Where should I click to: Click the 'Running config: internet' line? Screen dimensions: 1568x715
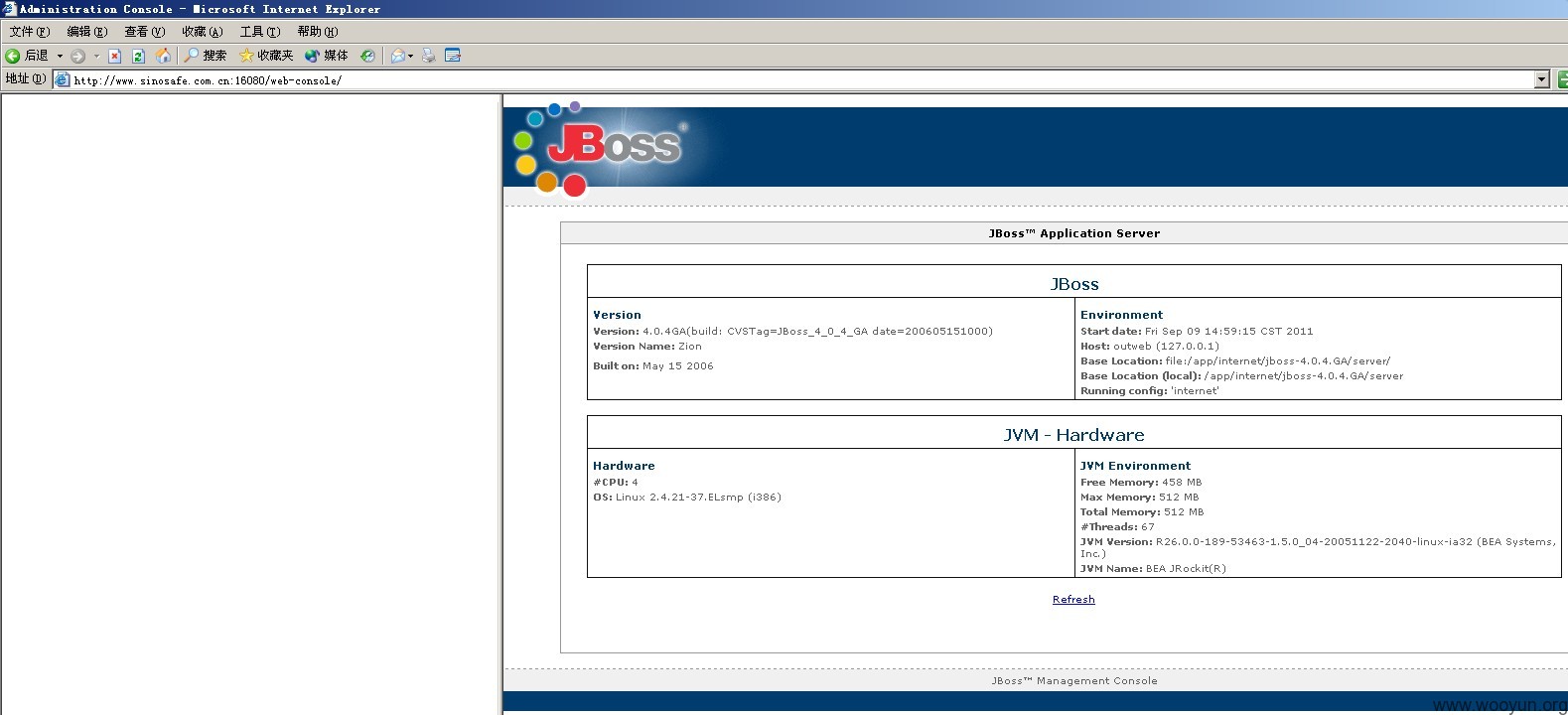[1150, 391]
